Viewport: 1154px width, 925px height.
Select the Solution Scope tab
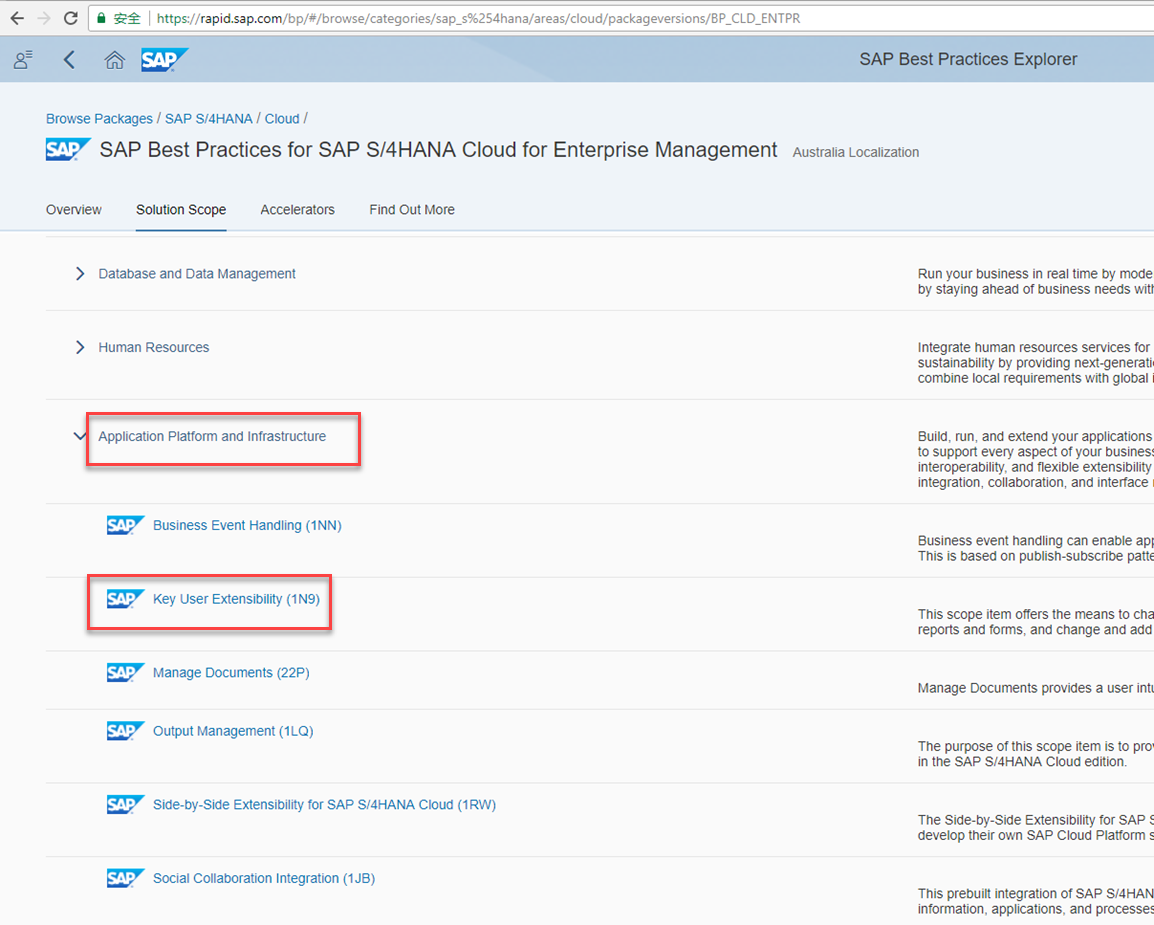(x=181, y=210)
